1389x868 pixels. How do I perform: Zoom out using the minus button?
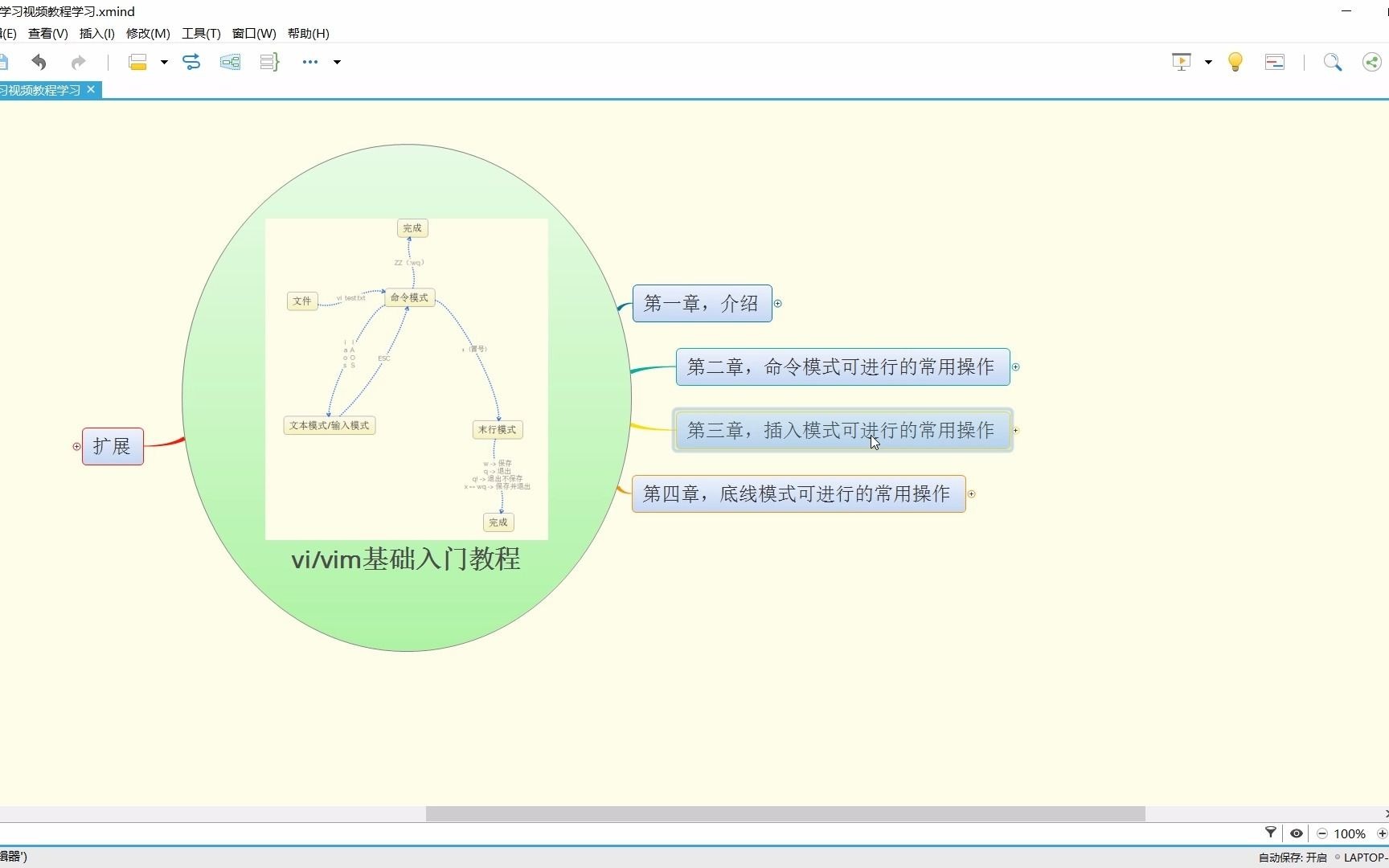click(1322, 833)
